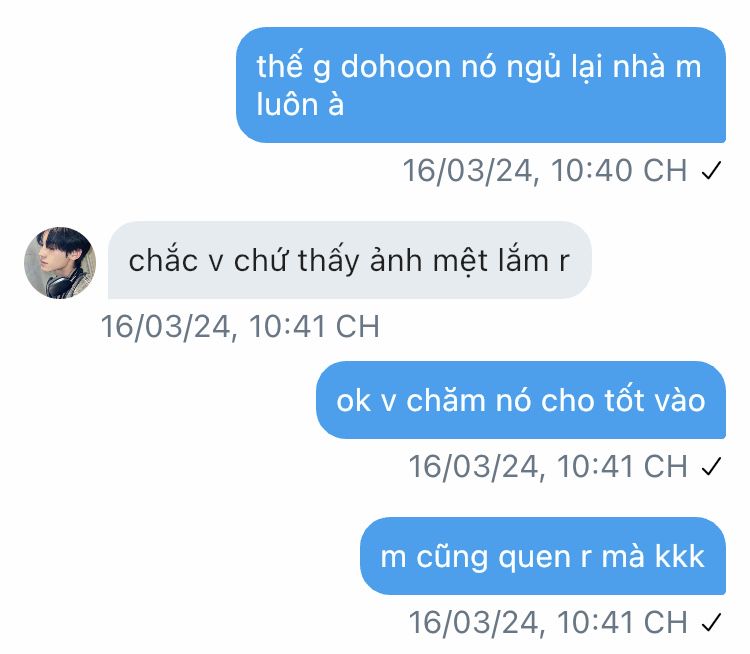Click the checkmark under "m cũng quen r" message
Viewport: 750px width, 654px height.
coord(711,622)
